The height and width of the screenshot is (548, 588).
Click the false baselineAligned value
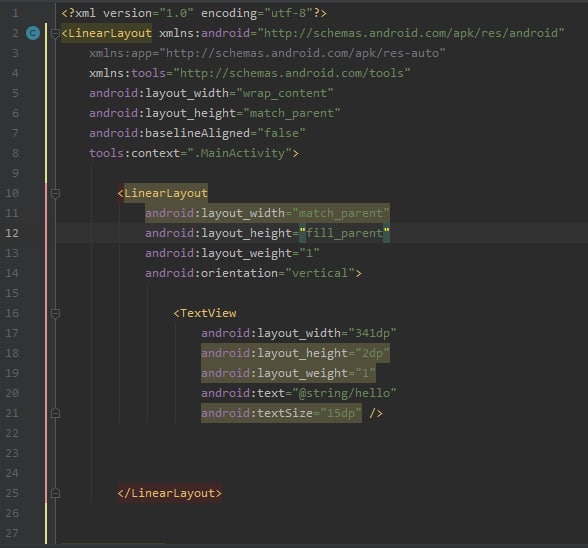coord(282,133)
